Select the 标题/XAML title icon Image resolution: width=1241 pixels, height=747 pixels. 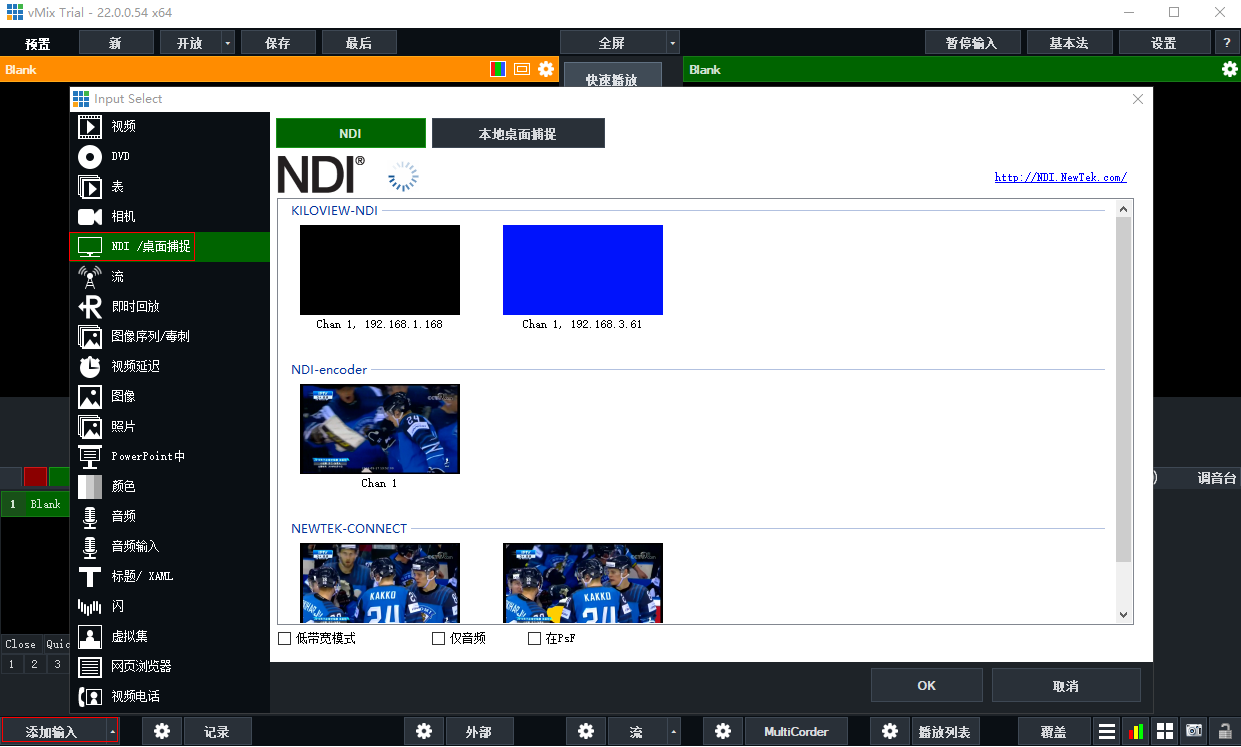coord(90,576)
